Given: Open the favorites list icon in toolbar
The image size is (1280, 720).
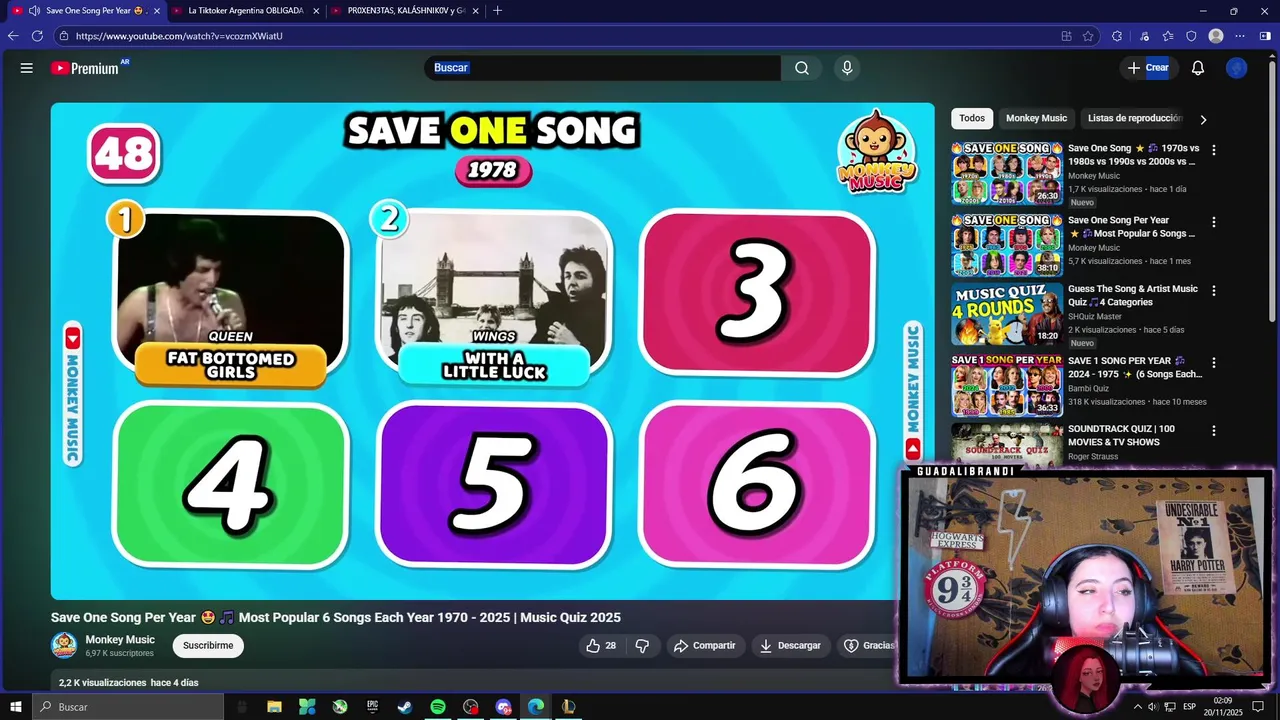Looking at the screenshot, I should pos(1168,36).
